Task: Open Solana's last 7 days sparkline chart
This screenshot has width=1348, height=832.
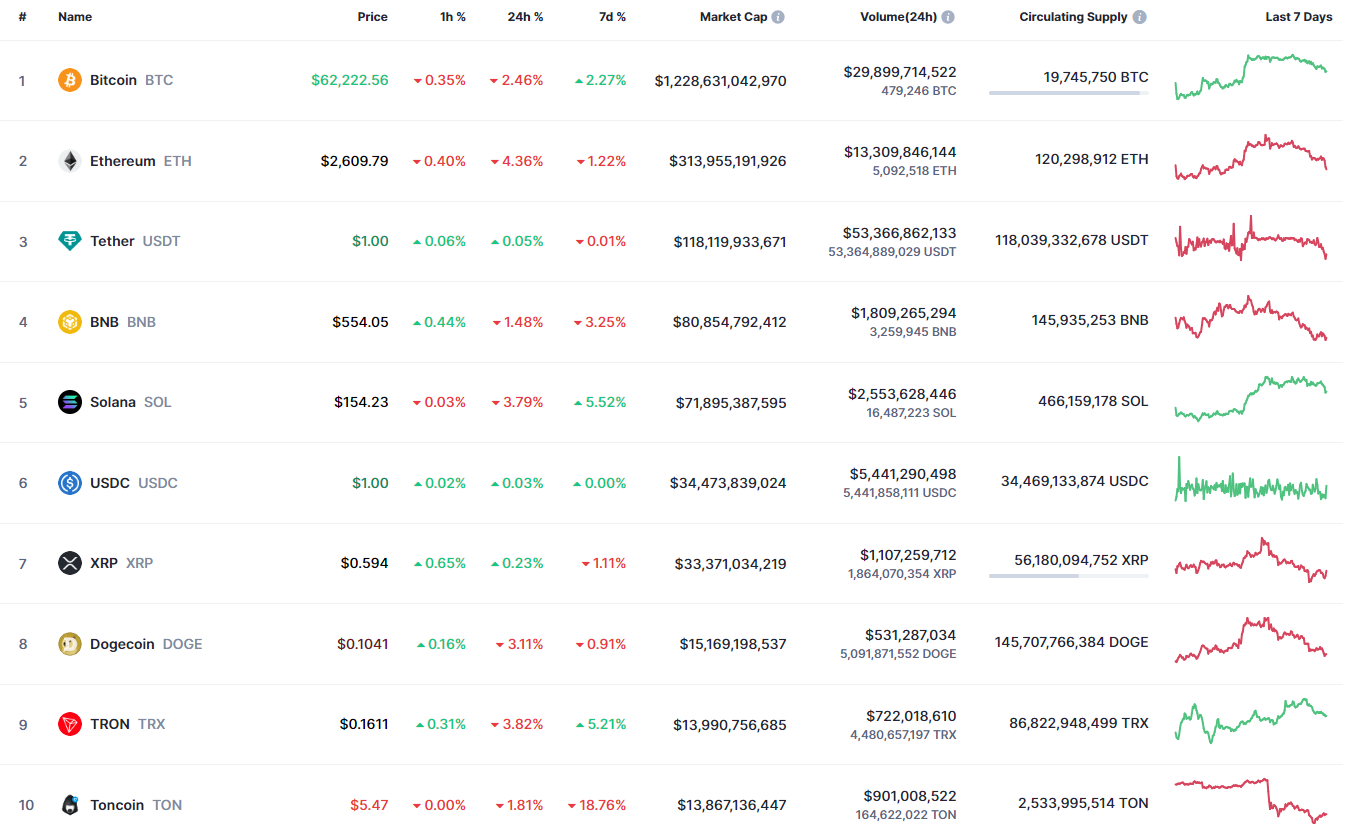Action: [x=1250, y=398]
